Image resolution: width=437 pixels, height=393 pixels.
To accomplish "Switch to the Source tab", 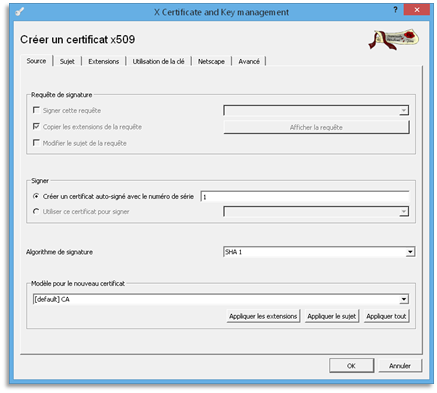I will [36, 61].
